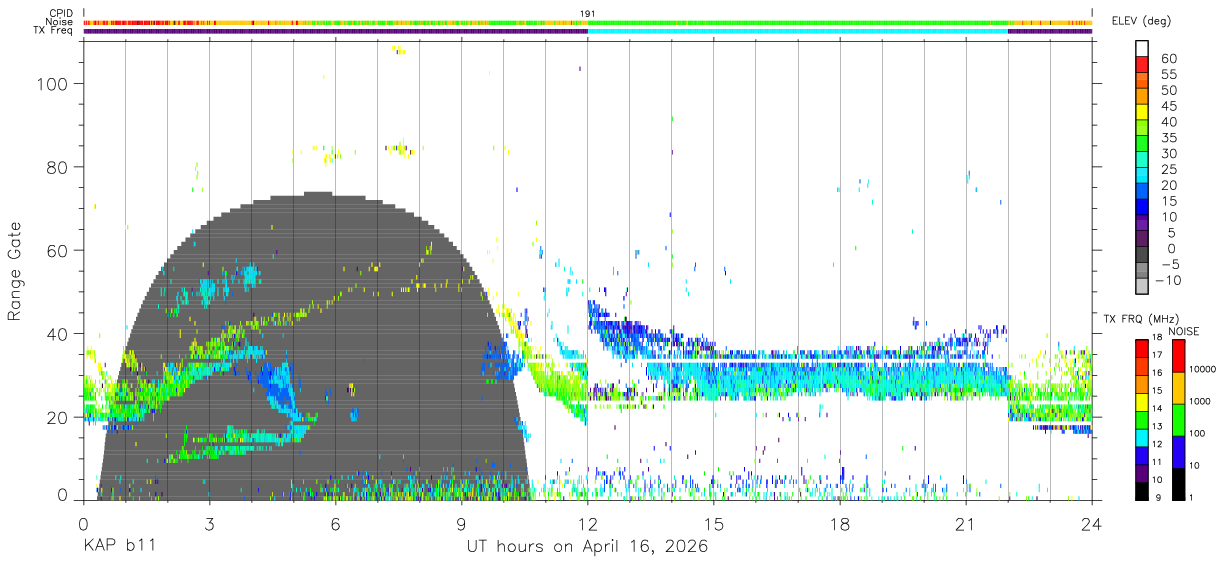The image size is (1228, 567).
Task: Click the black 9–10 MHz TX FRQ swatch
Action: coord(1143,490)
